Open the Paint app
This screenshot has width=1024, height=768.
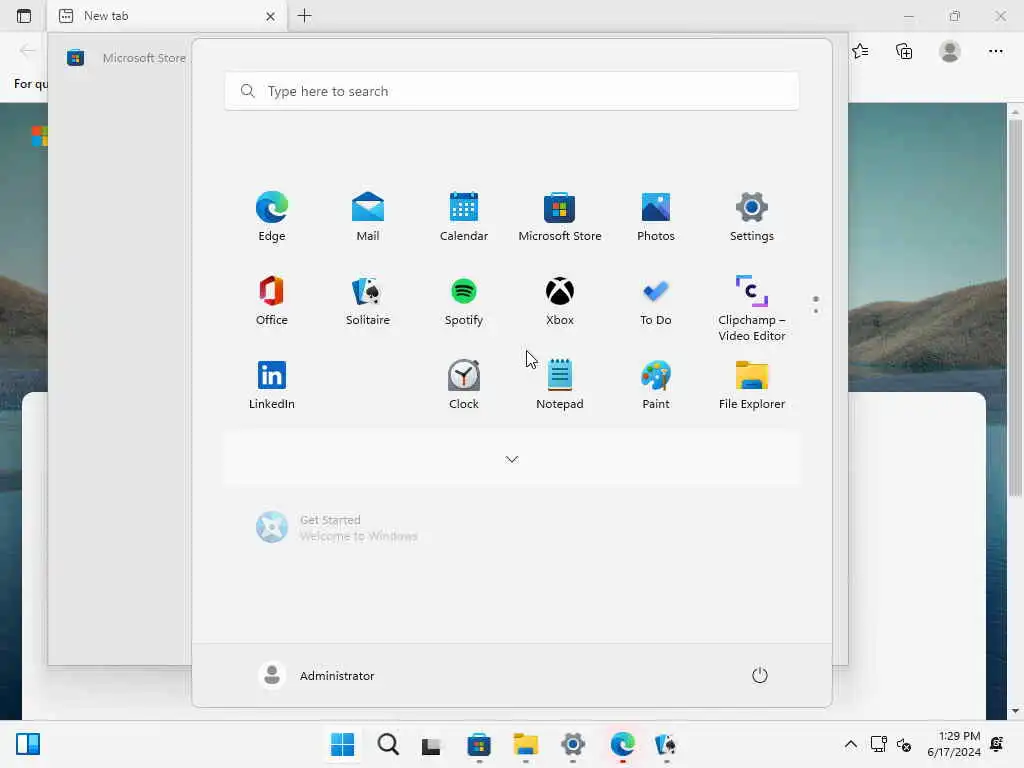[656, 384]
